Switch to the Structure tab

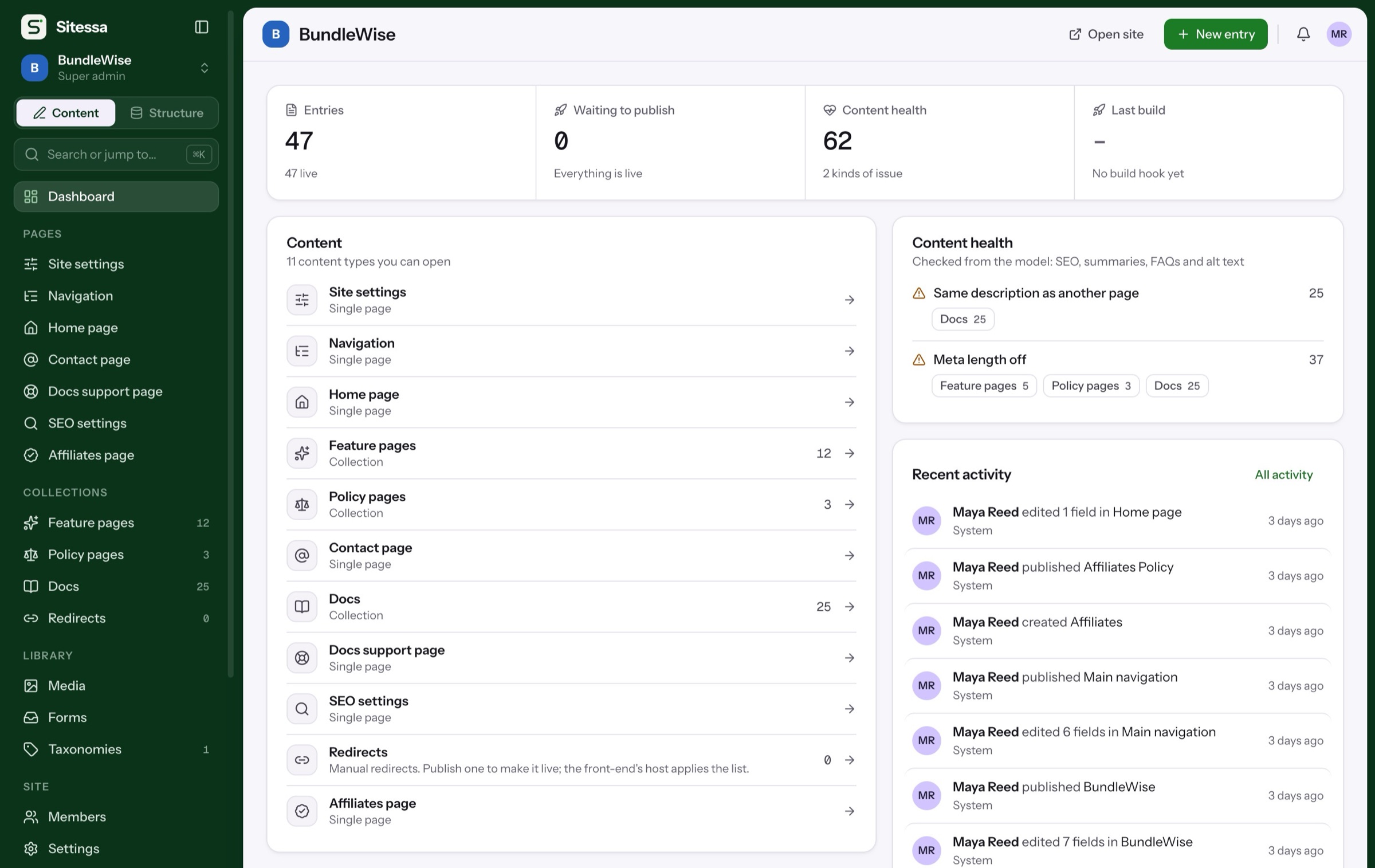point(167,113)
